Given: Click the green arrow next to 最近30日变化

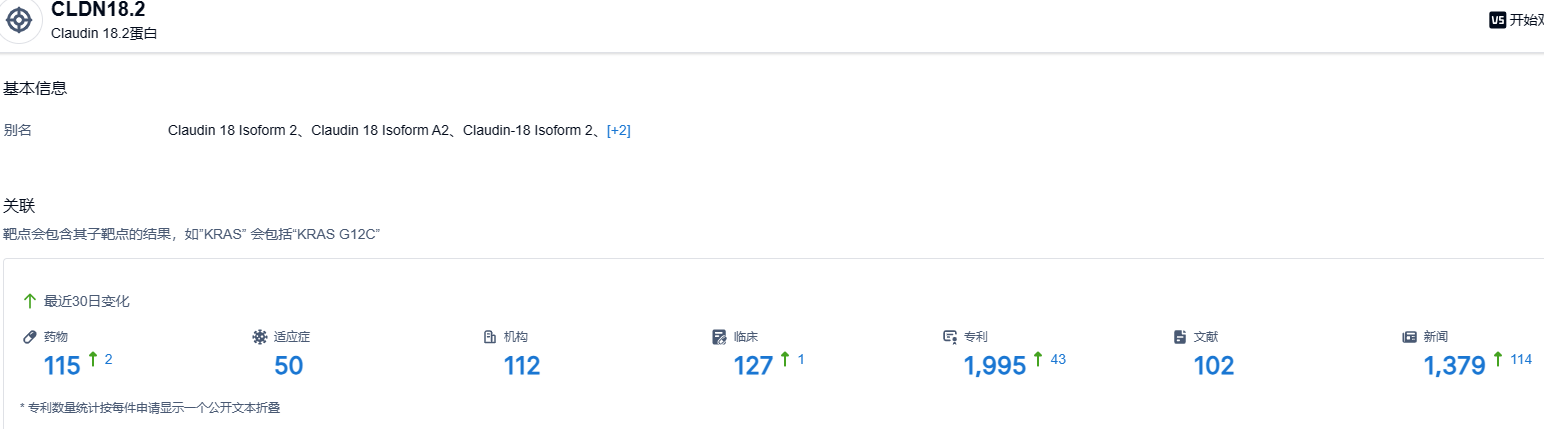Looking at the screenshot, I should [x=30, y=301].
